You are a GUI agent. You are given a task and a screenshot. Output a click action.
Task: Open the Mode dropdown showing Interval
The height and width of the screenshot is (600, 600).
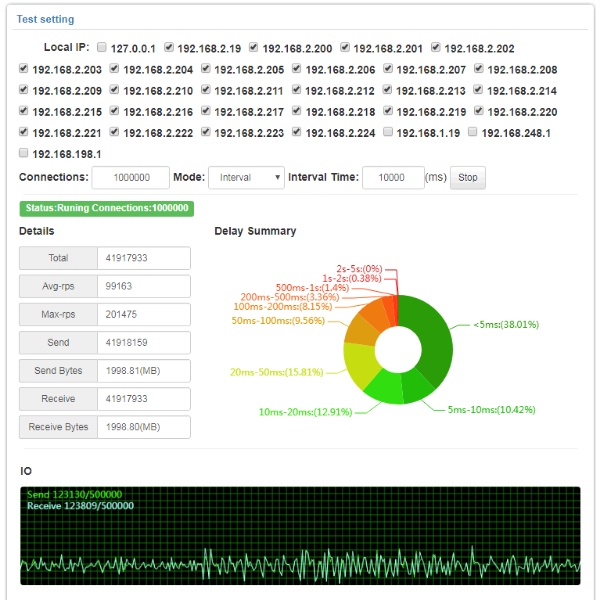[246, 178]
